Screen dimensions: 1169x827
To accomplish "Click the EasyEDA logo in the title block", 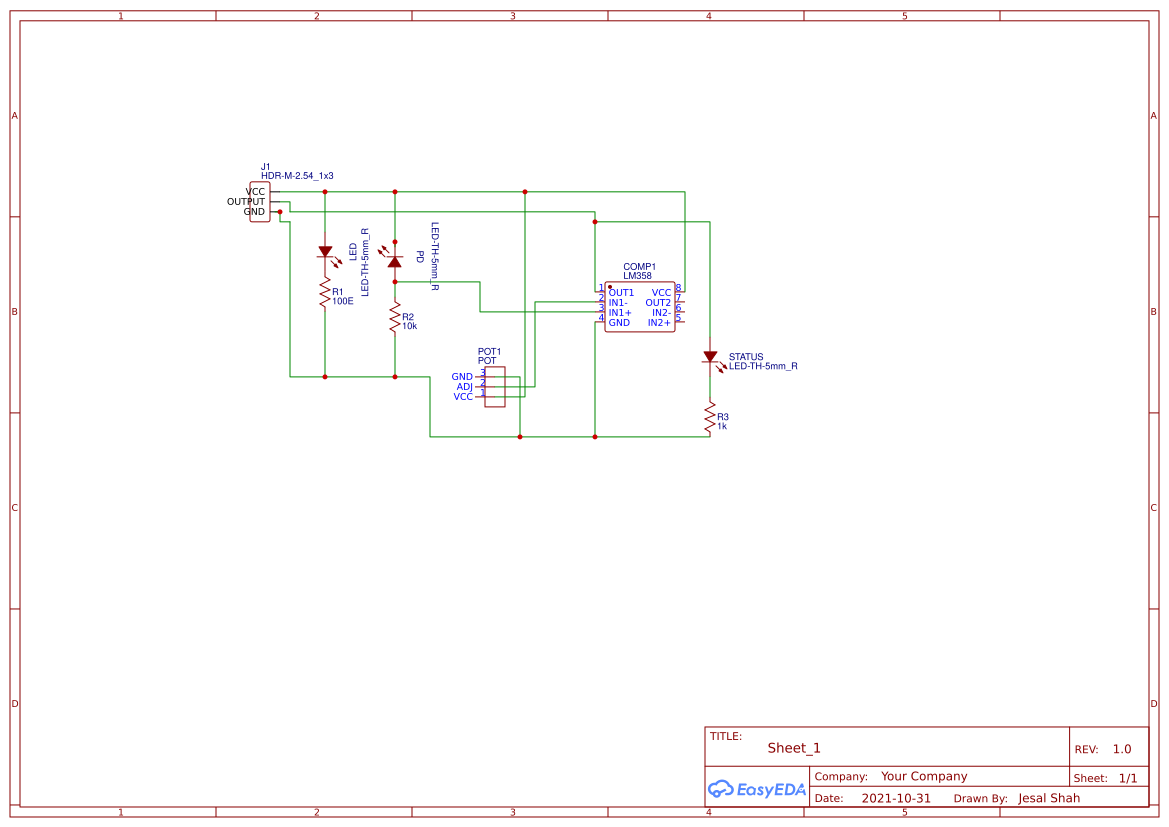I will pos(755,789).
